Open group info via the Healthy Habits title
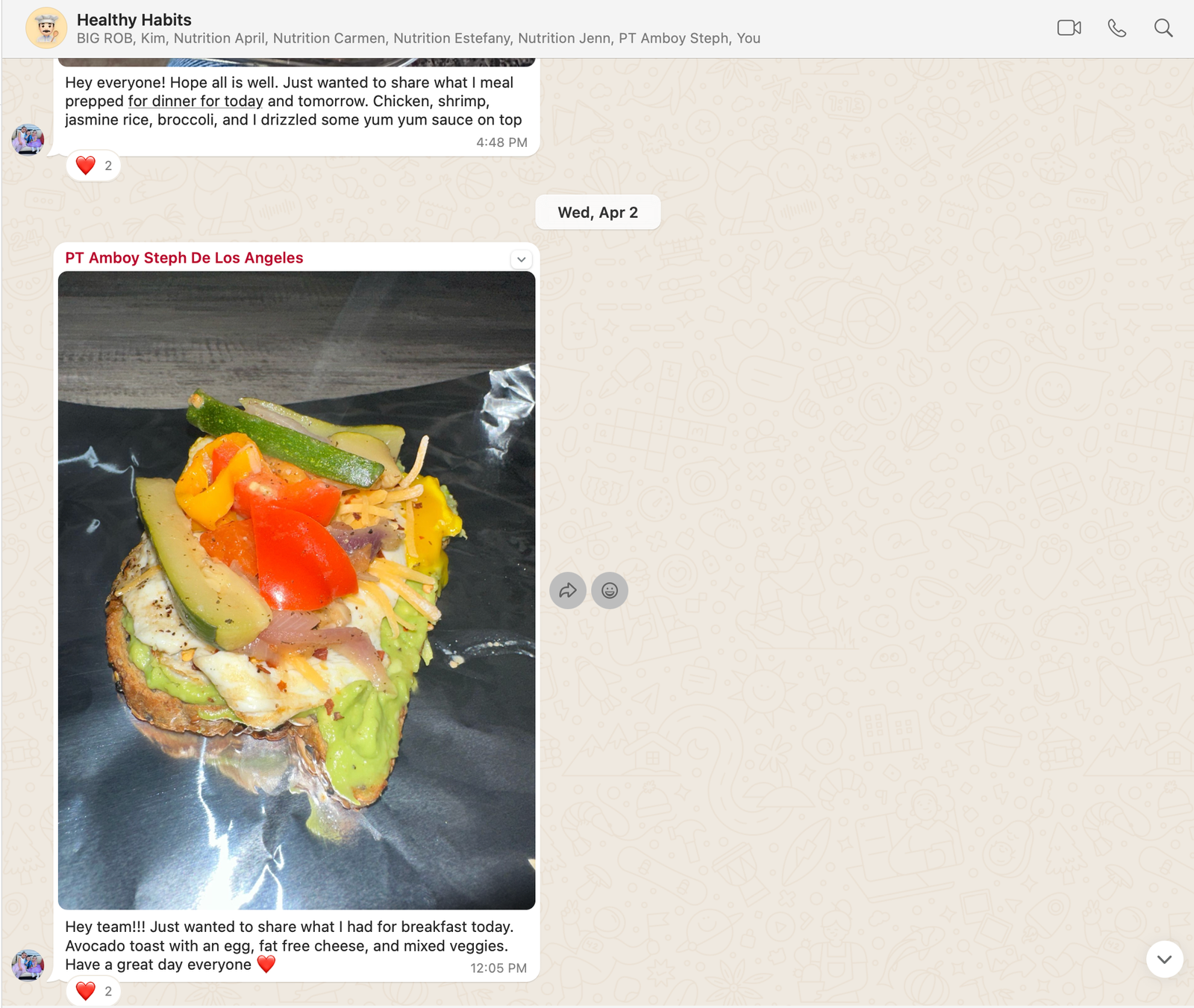 coord(134,20)
